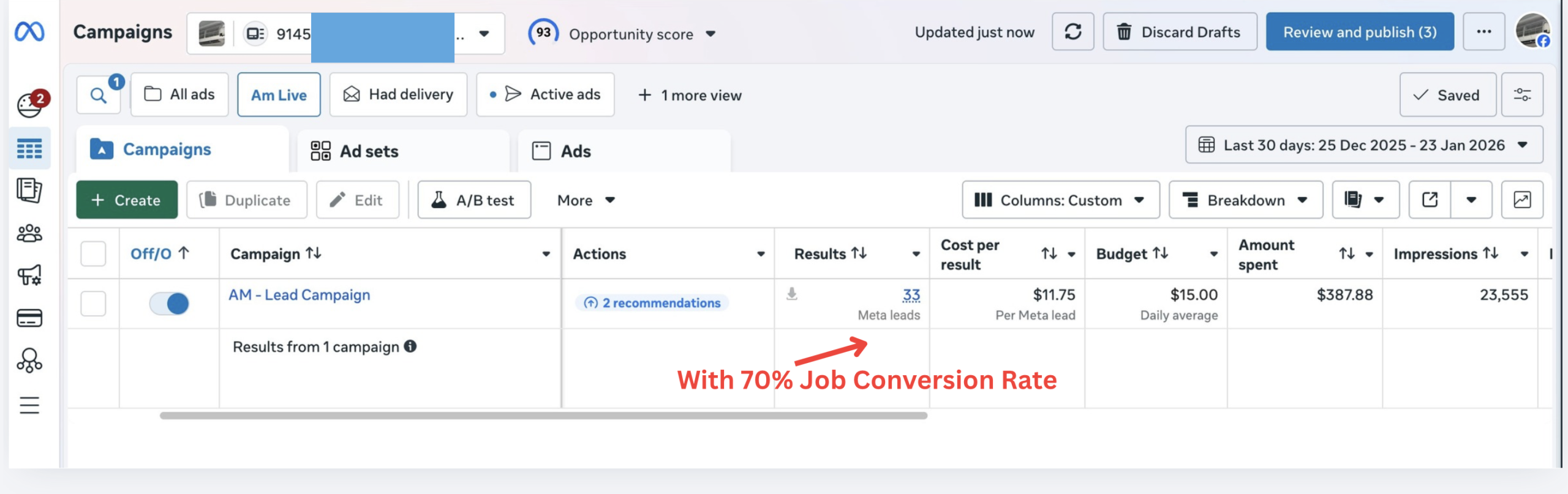1568x494 pixels.
Task: Click the refresh data icon
Action: pyautogui.click(x=1072, y=32)
